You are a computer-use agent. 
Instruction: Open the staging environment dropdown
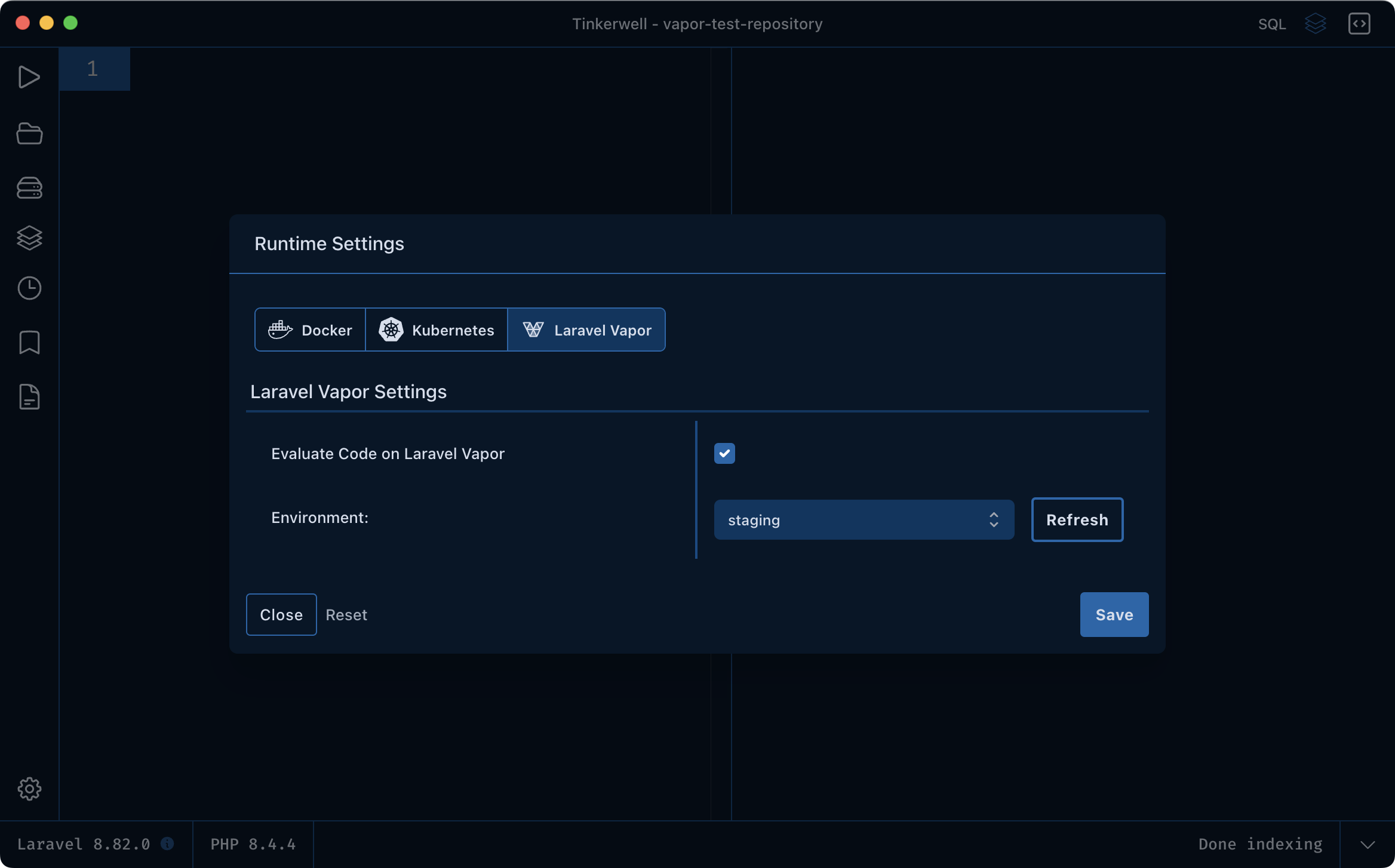point(864,520)
